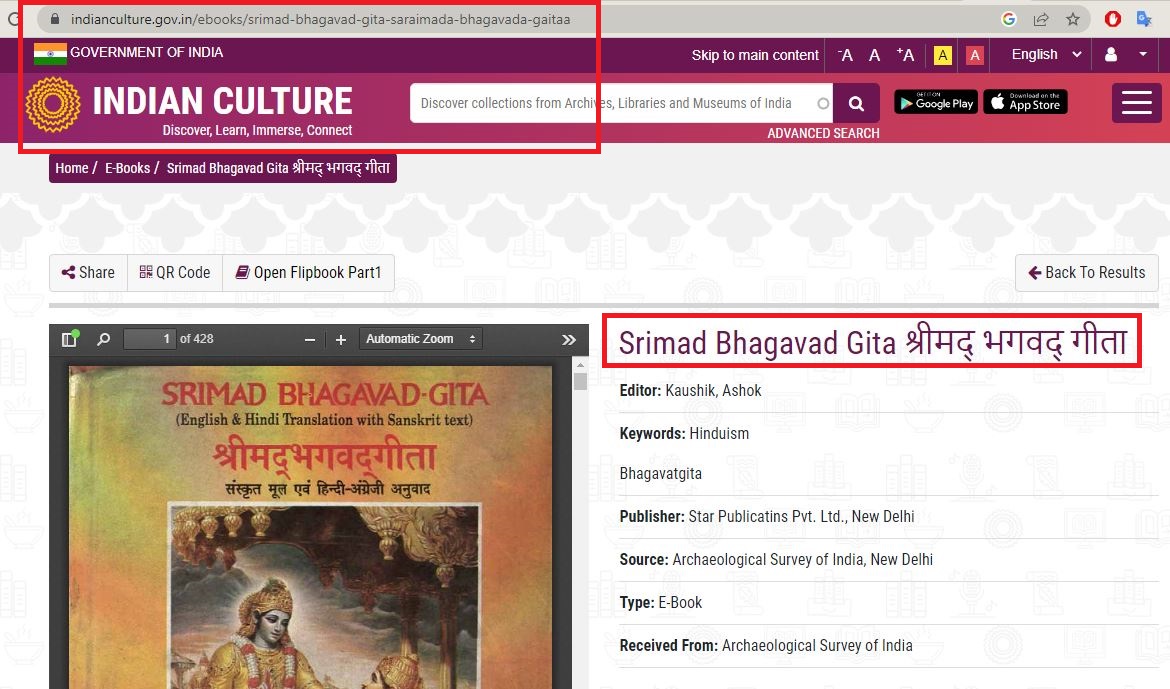1170x689 pixels.
Task: Open the red Opera-style extension icon
Action: (x=1113, y=19)
